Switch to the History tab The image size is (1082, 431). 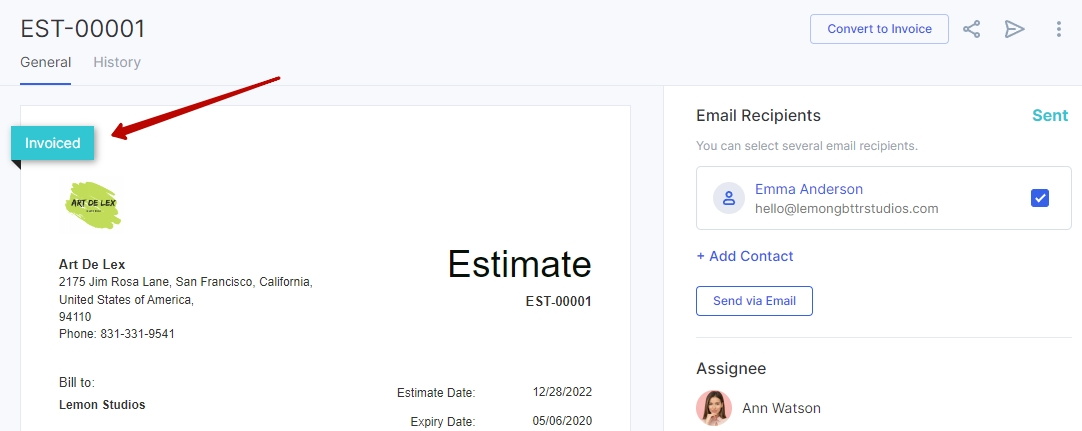point(117,62)
